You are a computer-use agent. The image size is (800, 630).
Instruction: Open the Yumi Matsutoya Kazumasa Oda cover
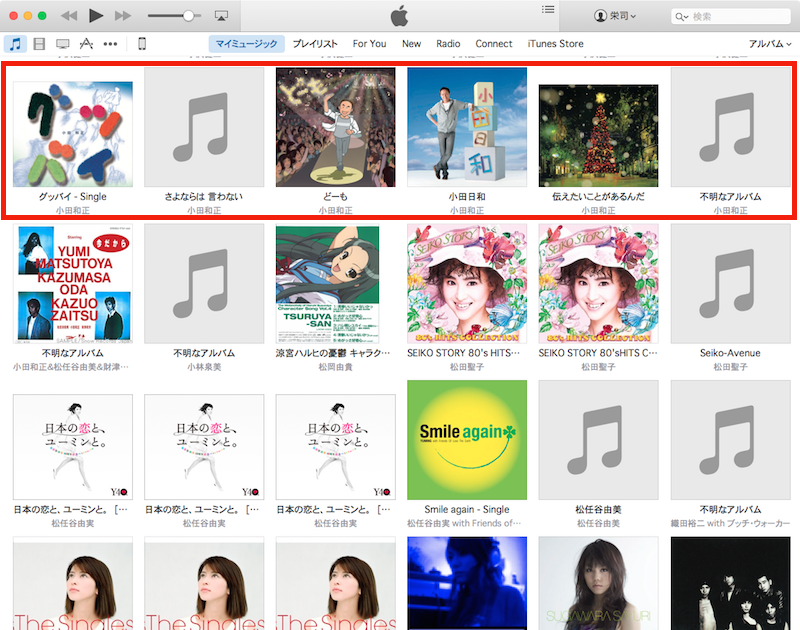73,284
